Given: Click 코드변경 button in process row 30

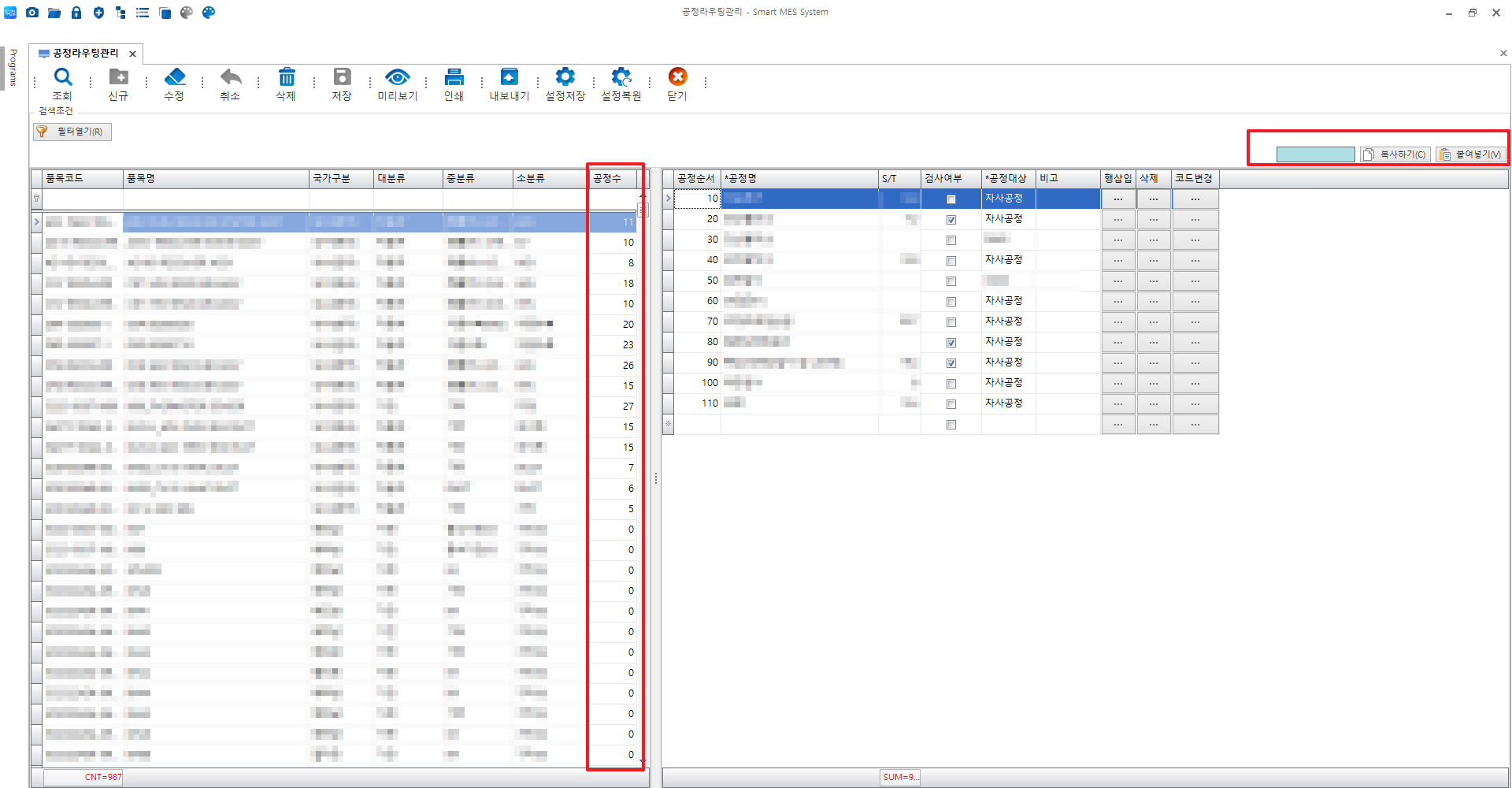Looking at the screenshot, I should coord(1195,240).
